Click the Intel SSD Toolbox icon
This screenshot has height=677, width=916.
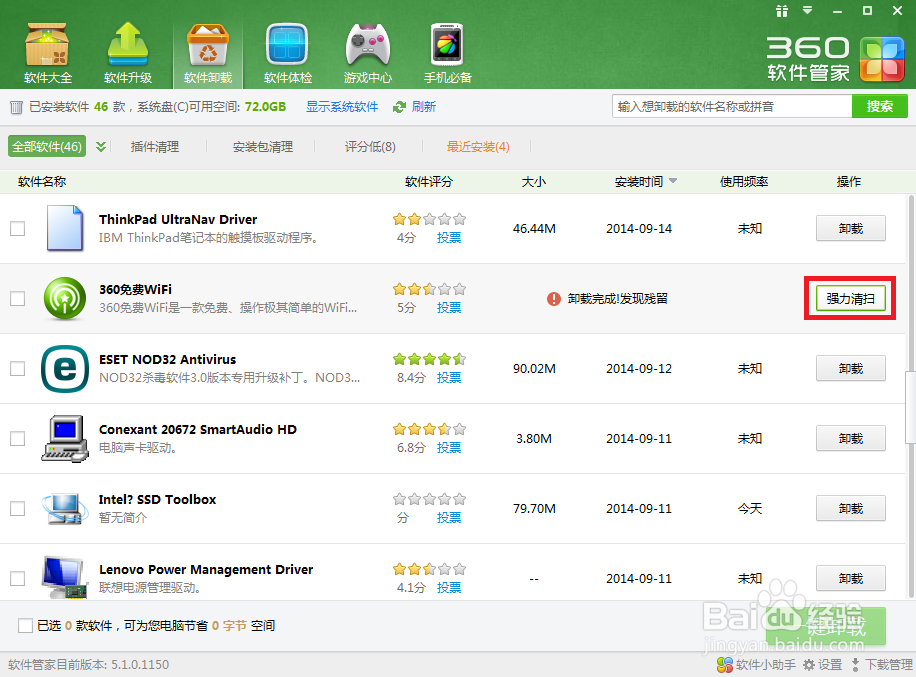63,509
